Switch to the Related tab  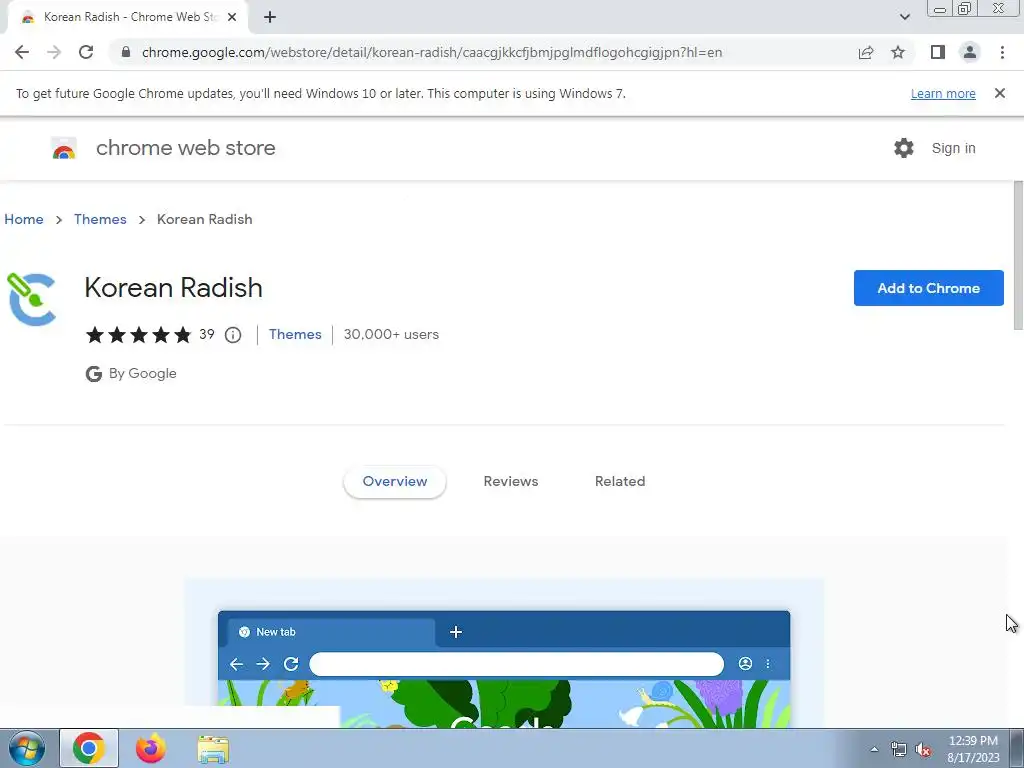[x=620, y=481]
